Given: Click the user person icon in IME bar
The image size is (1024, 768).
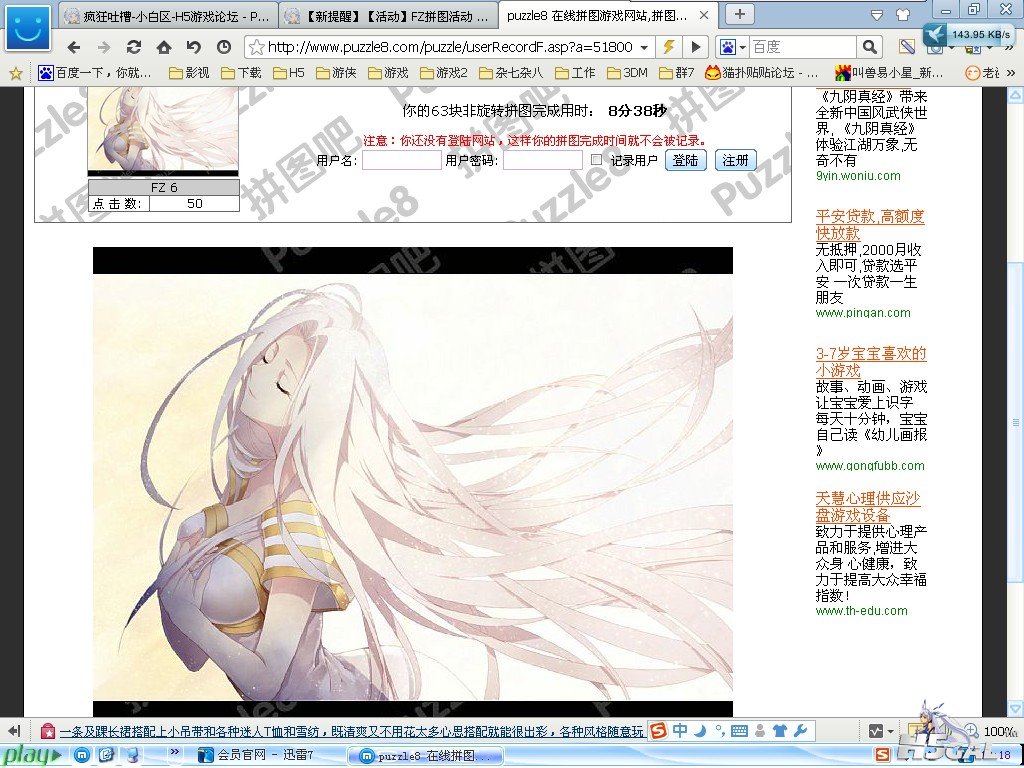Looking at the screenshot, I should [760, 731].
